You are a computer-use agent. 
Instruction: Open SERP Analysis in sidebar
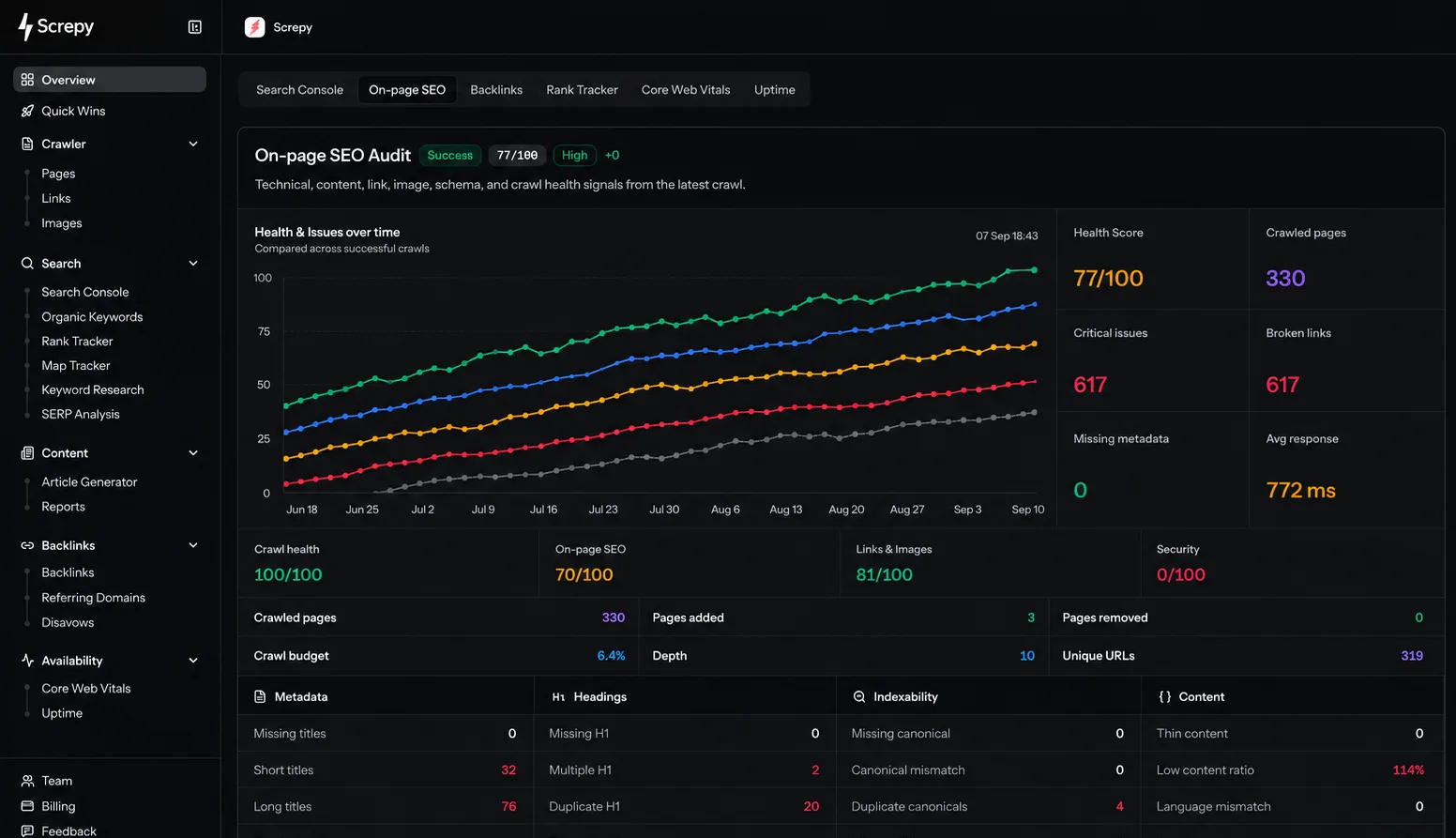click(81, 415)
